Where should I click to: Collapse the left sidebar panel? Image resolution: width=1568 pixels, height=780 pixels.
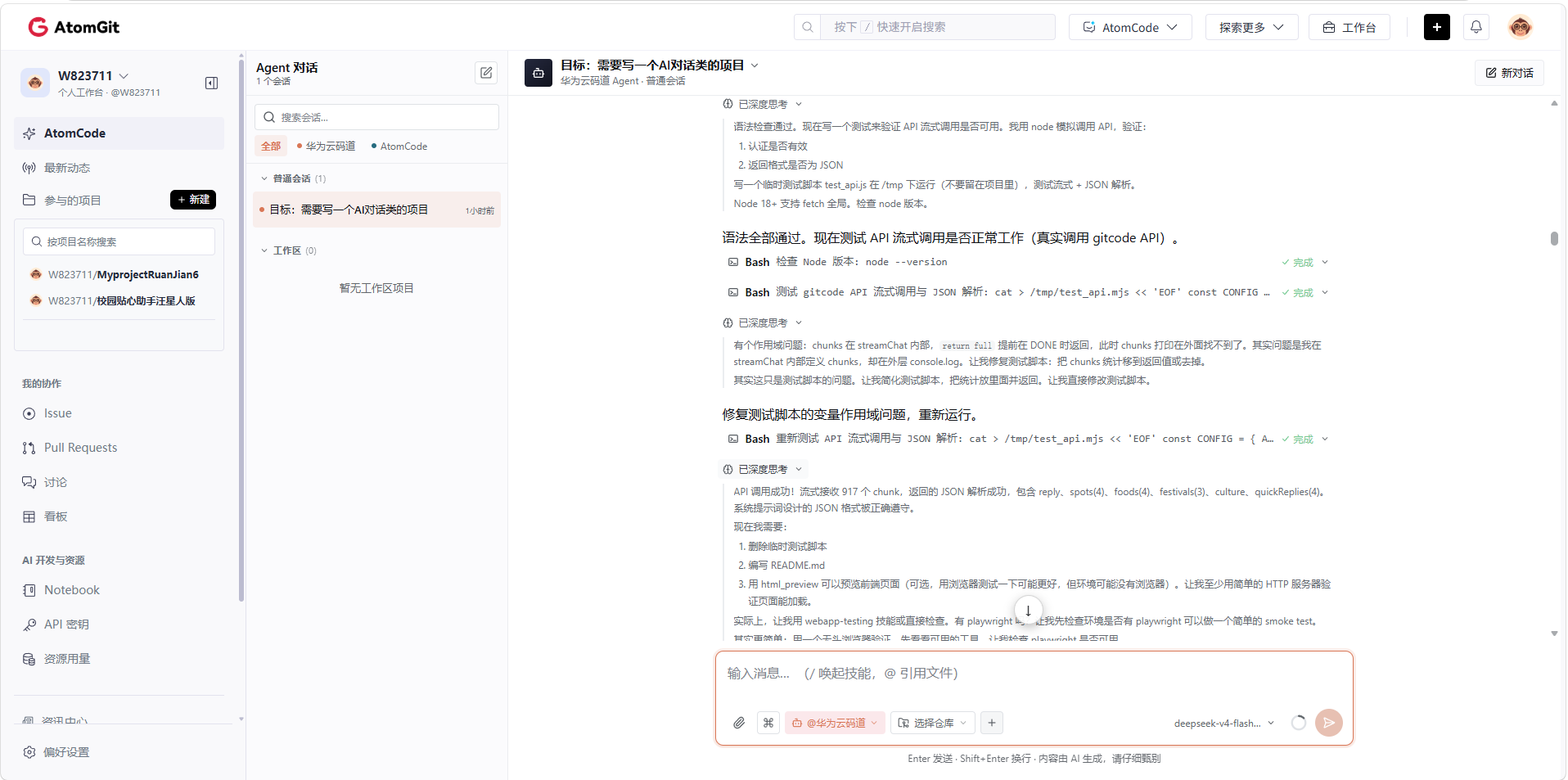tap(211, 83)
